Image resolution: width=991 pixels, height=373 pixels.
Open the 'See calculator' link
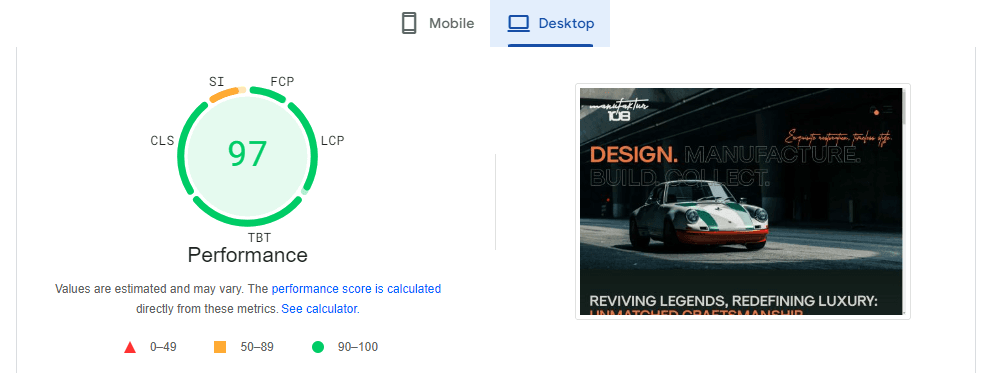(x=320, y=309)
